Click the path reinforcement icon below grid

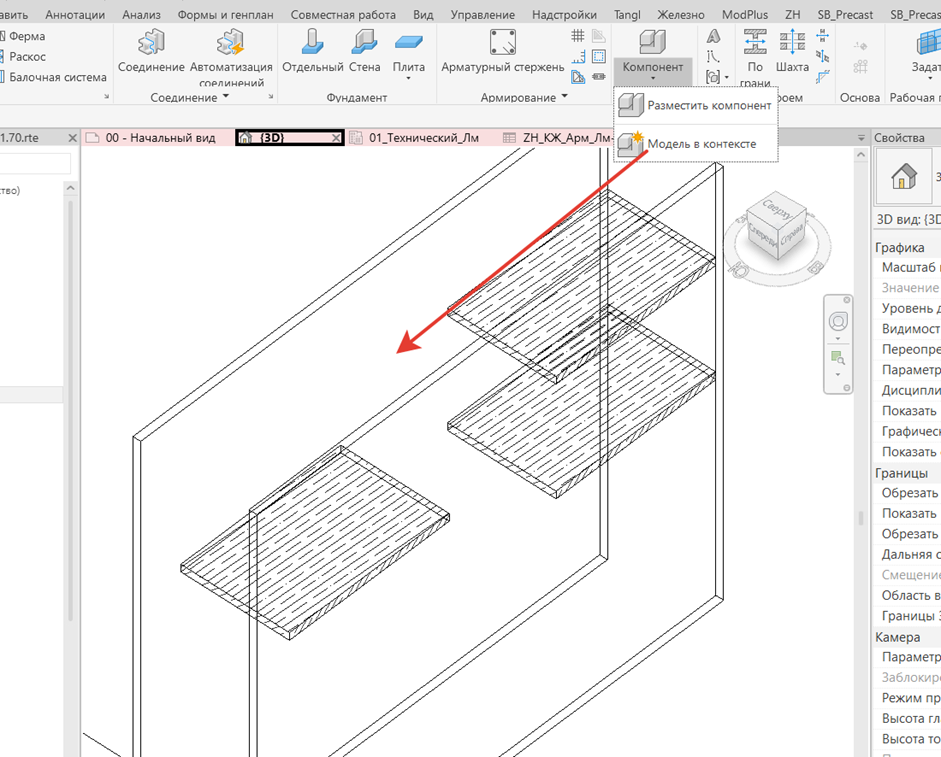(578, 56)
